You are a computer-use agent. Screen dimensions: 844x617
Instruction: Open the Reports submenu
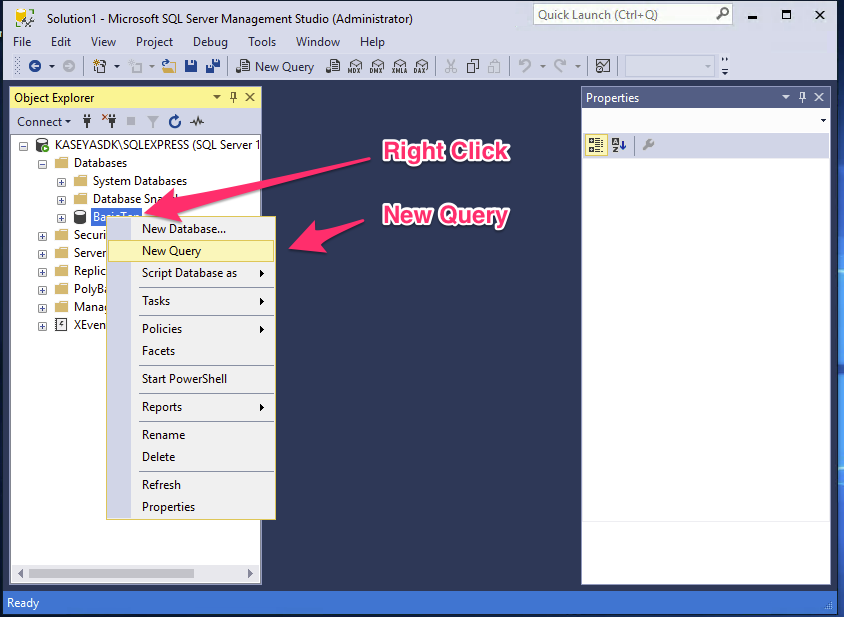[x=191, y=407]
